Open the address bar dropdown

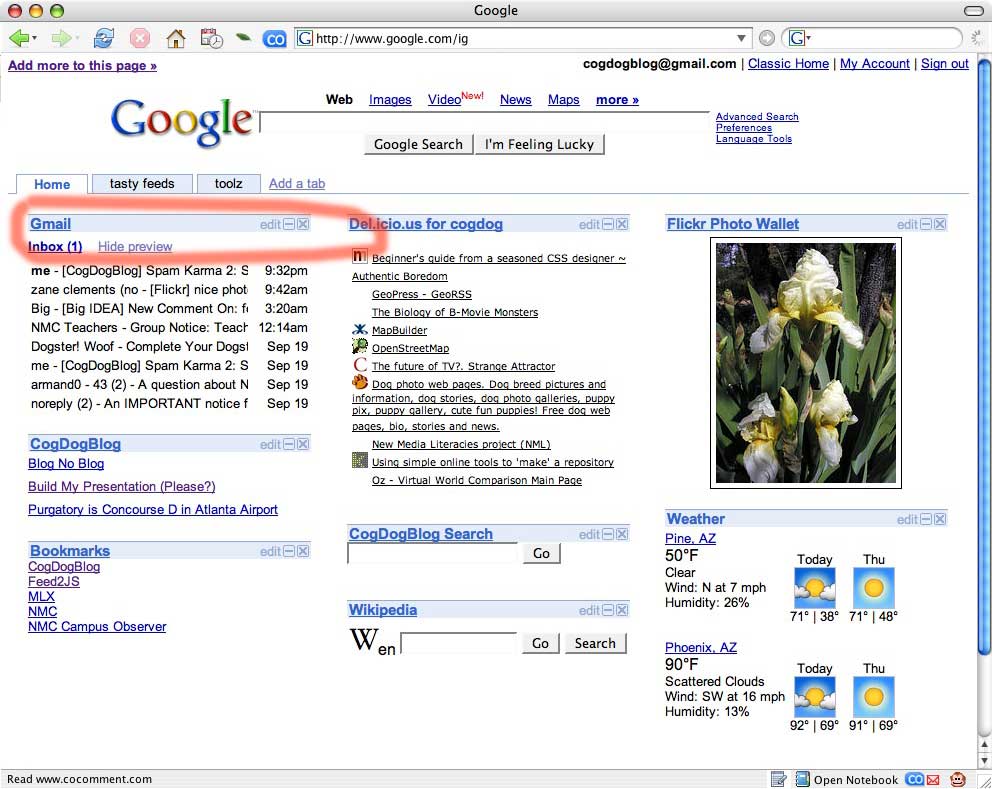741,37
